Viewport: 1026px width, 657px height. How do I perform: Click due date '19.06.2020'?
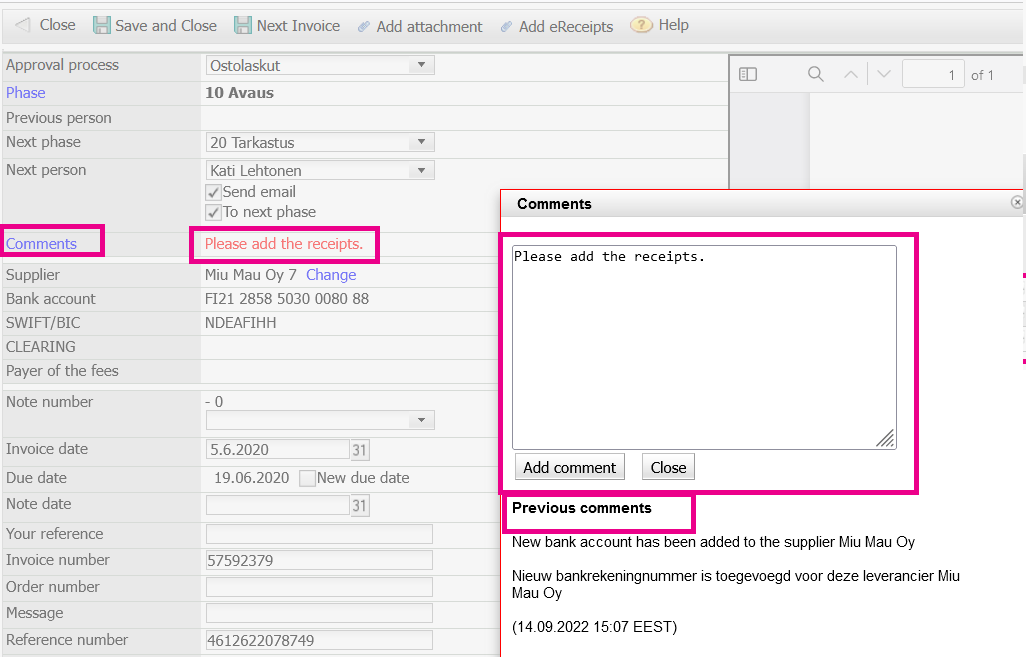tap(251, 478)
